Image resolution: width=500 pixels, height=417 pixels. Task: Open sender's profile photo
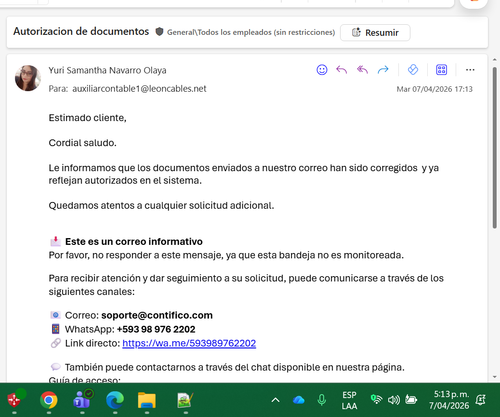point(28,78)
